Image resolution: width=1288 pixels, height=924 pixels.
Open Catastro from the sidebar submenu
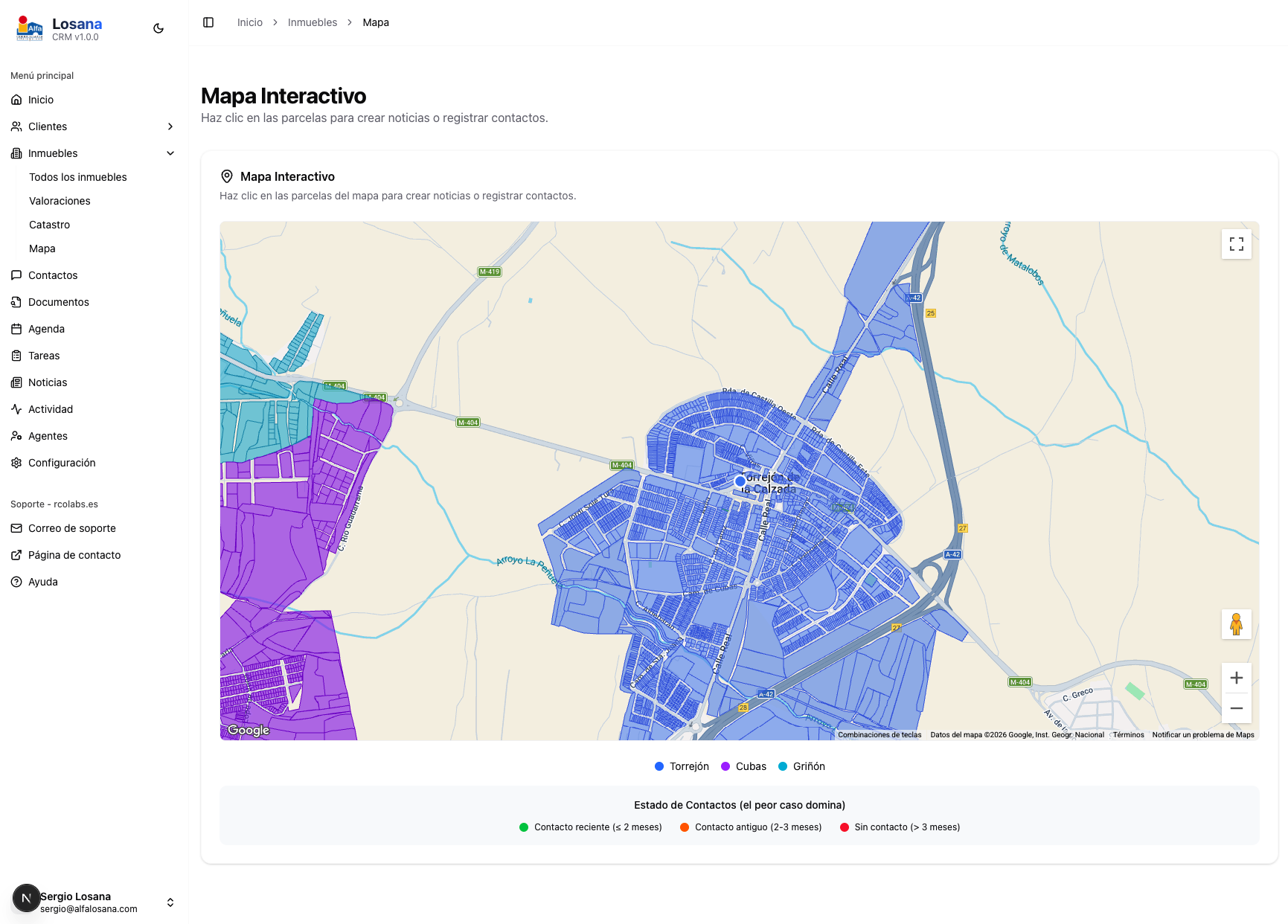click(x=49, y=224)
